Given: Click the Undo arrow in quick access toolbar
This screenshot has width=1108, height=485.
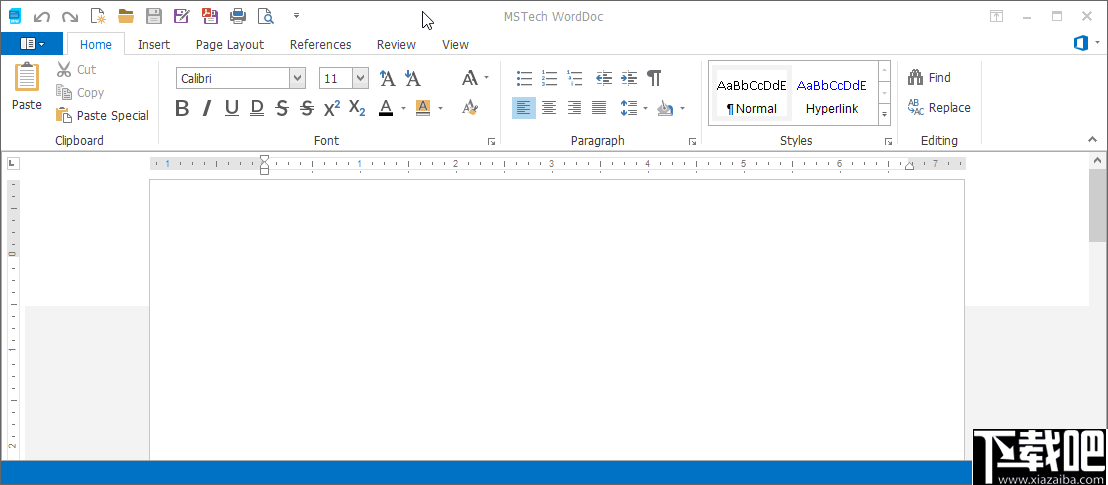Looking at the screenshot, I should [42, 16].
